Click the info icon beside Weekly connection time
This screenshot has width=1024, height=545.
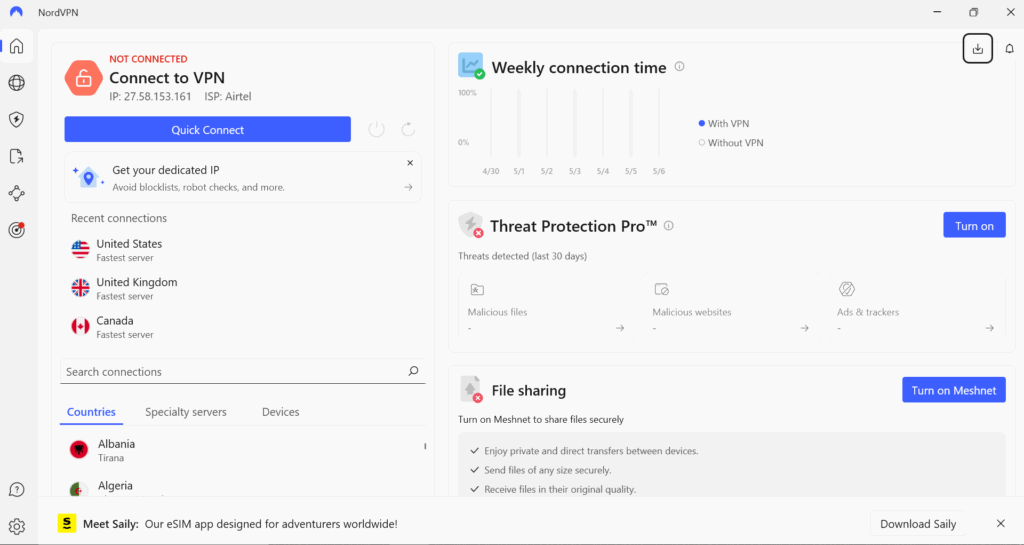click(x=679, y=67)
